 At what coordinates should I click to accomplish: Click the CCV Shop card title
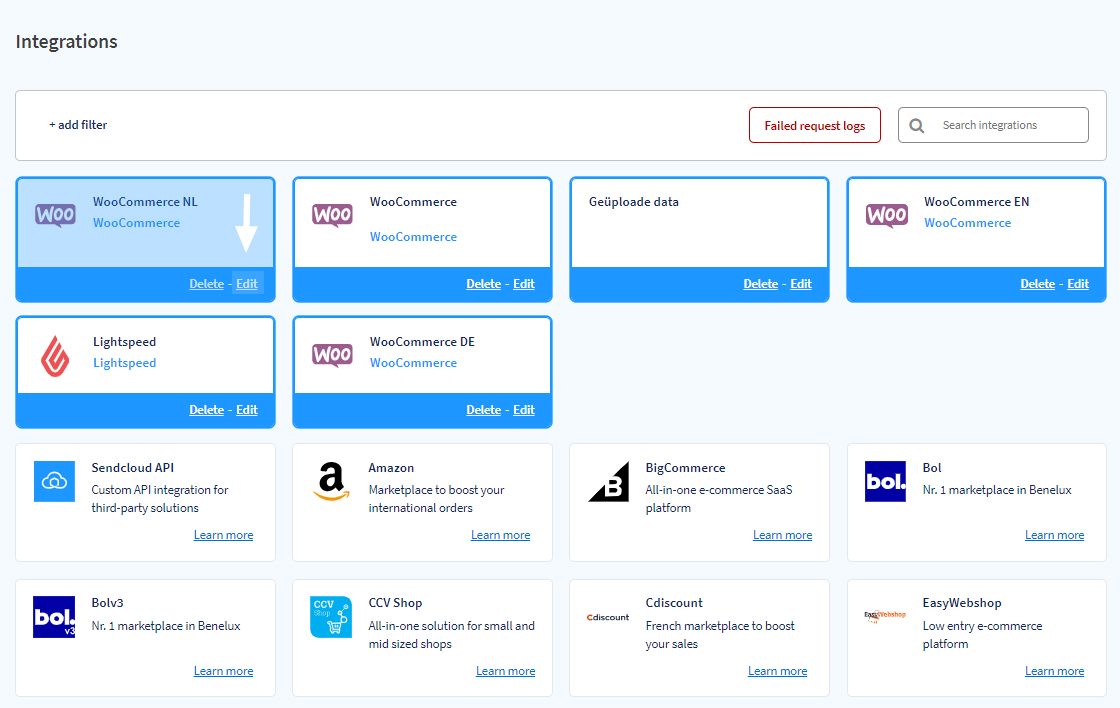(396, 603)
